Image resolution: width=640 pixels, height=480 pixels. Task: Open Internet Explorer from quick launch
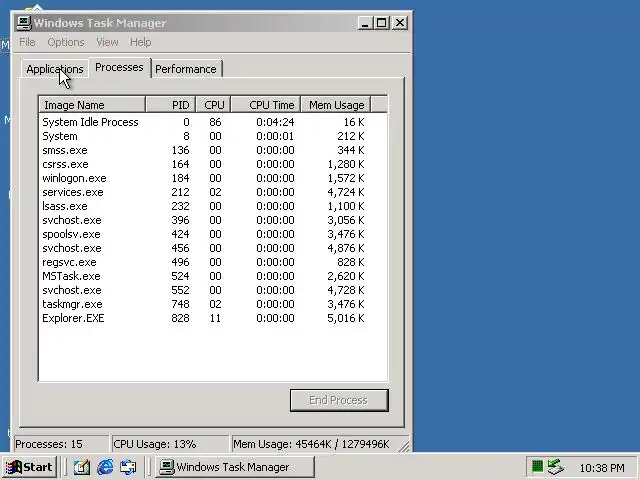105,467
